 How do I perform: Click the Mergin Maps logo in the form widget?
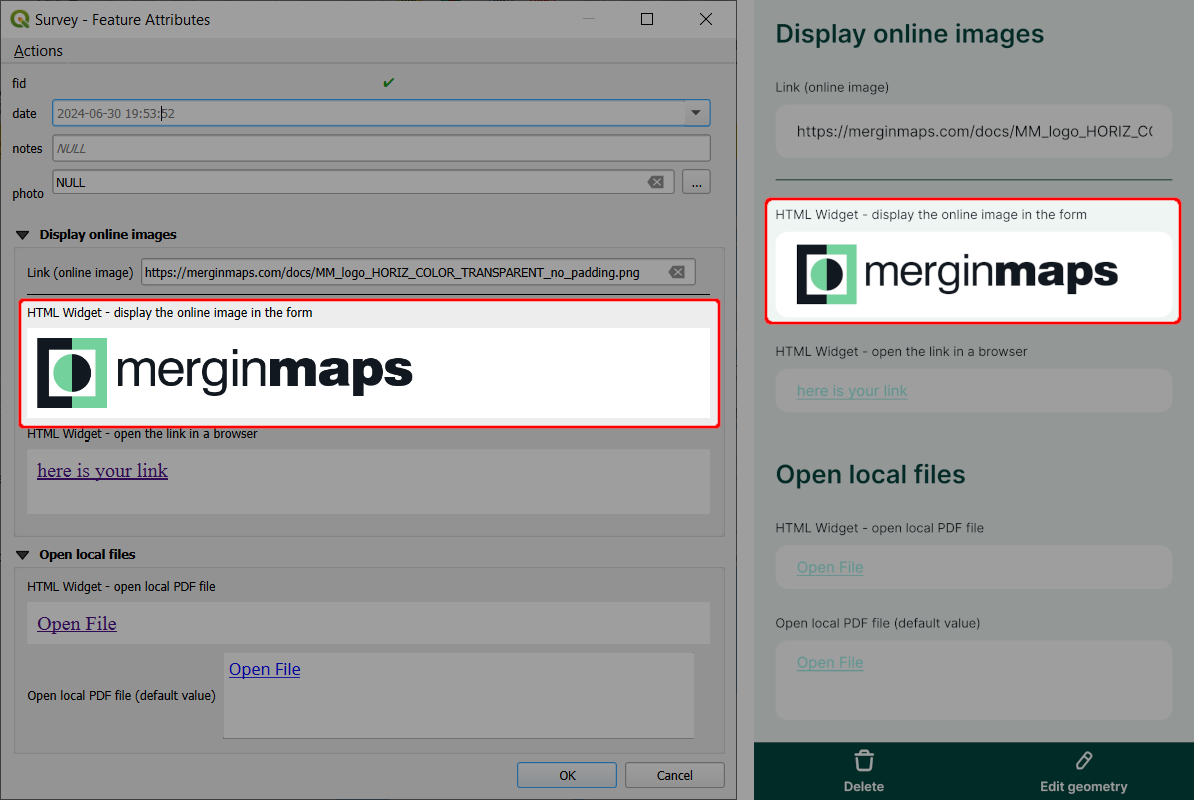click(225, 371)
